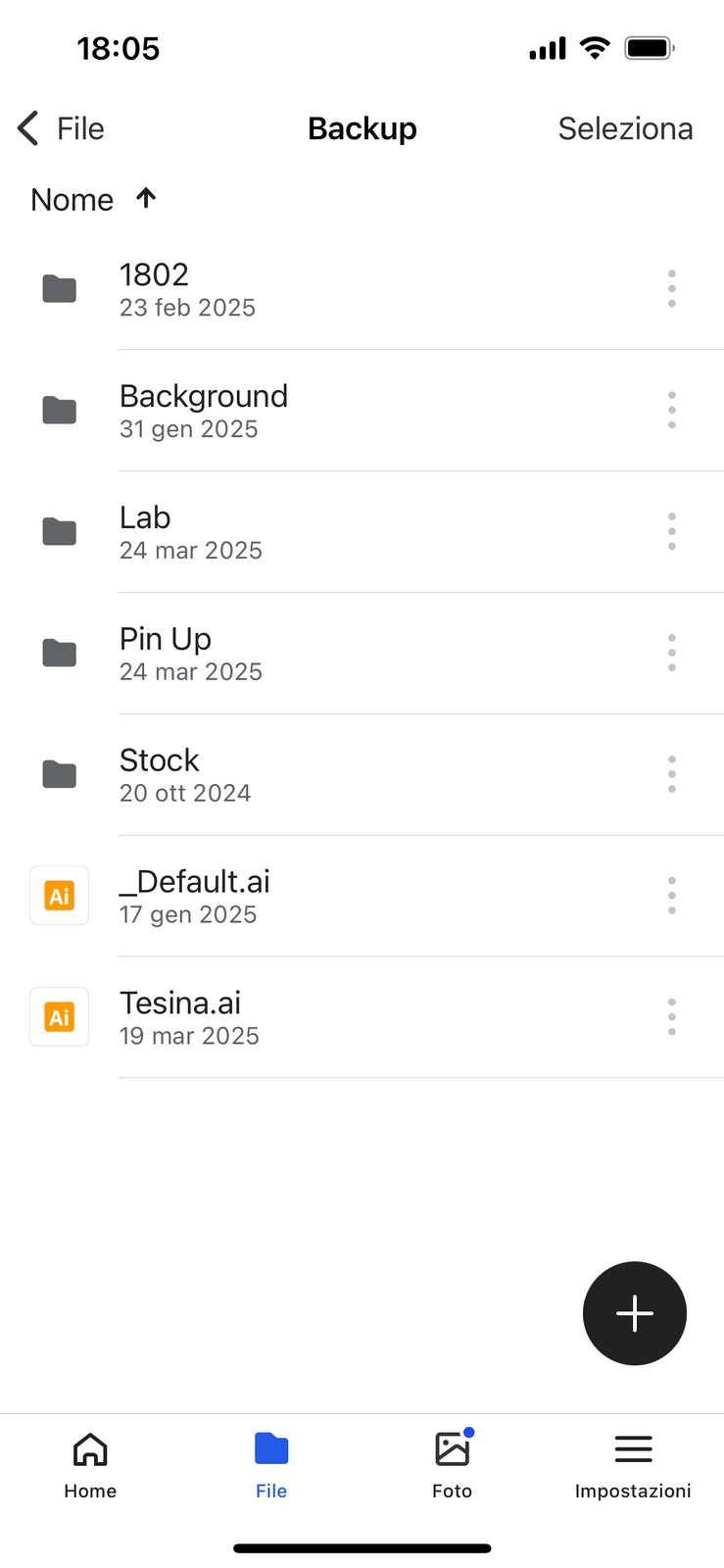Screen dimensions: 724x1568
Task: Open more options for Pin Up folder
Action: coord(672,653)
